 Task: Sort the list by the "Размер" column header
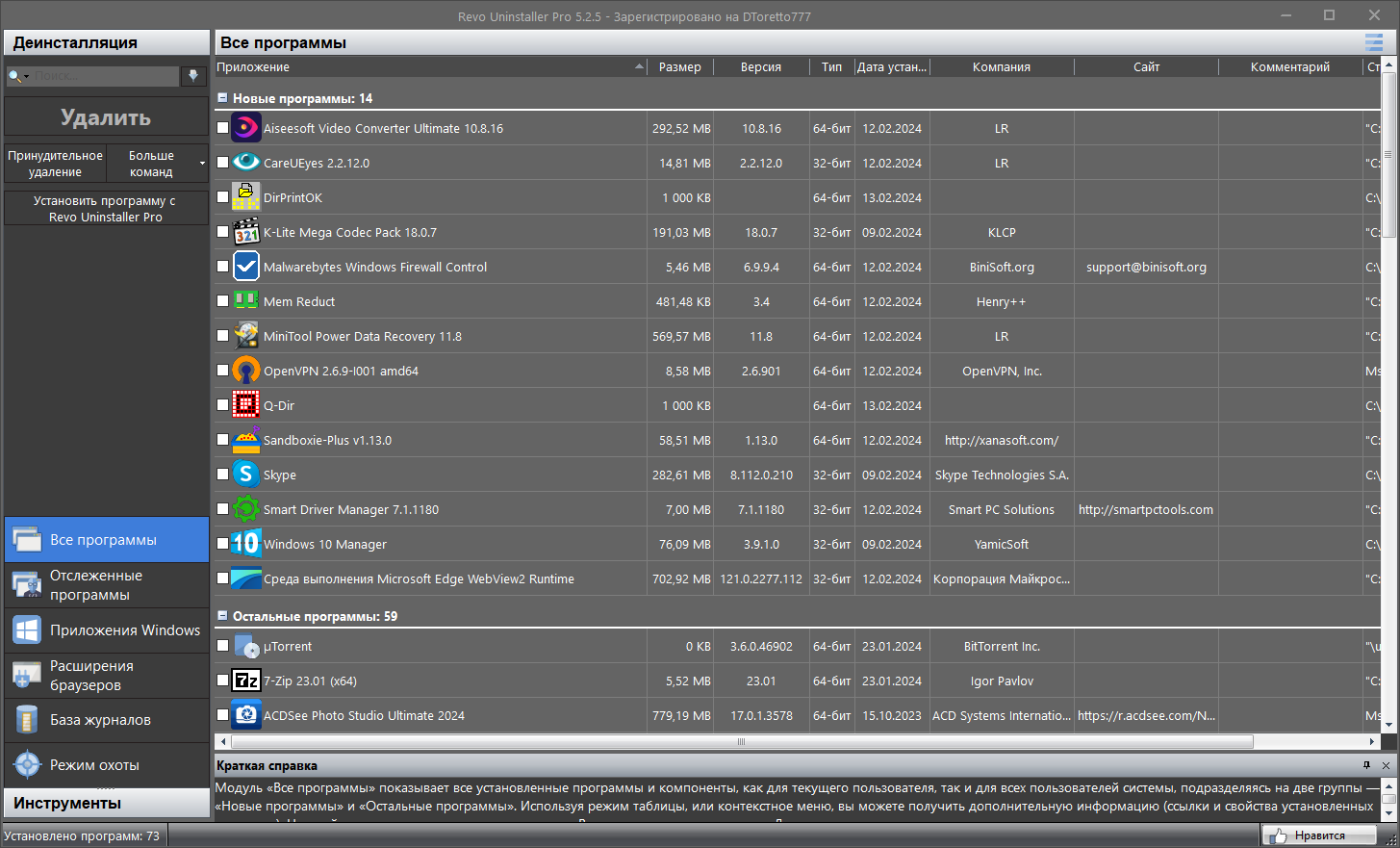pos(680,66)
